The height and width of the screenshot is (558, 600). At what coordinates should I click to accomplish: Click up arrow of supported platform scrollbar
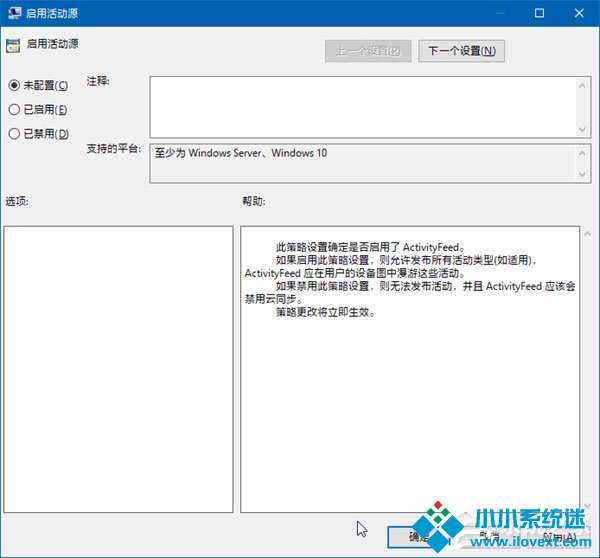coord(582,153)
